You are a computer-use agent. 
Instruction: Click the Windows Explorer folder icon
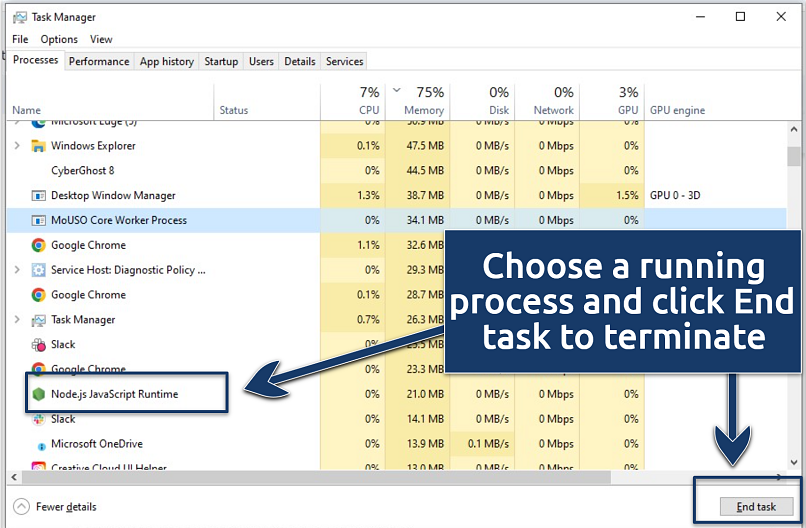pyautogui.click(x=39, y=146)
